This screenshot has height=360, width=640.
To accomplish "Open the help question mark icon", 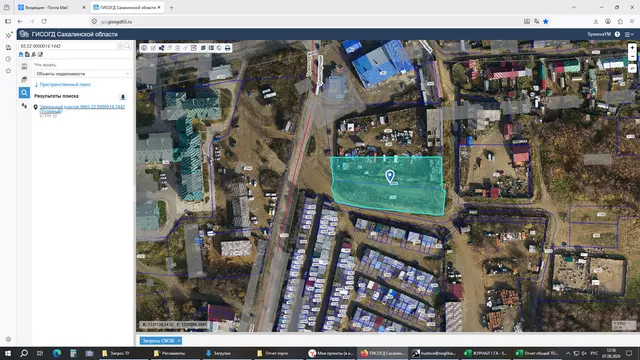I will click(618, 34).
